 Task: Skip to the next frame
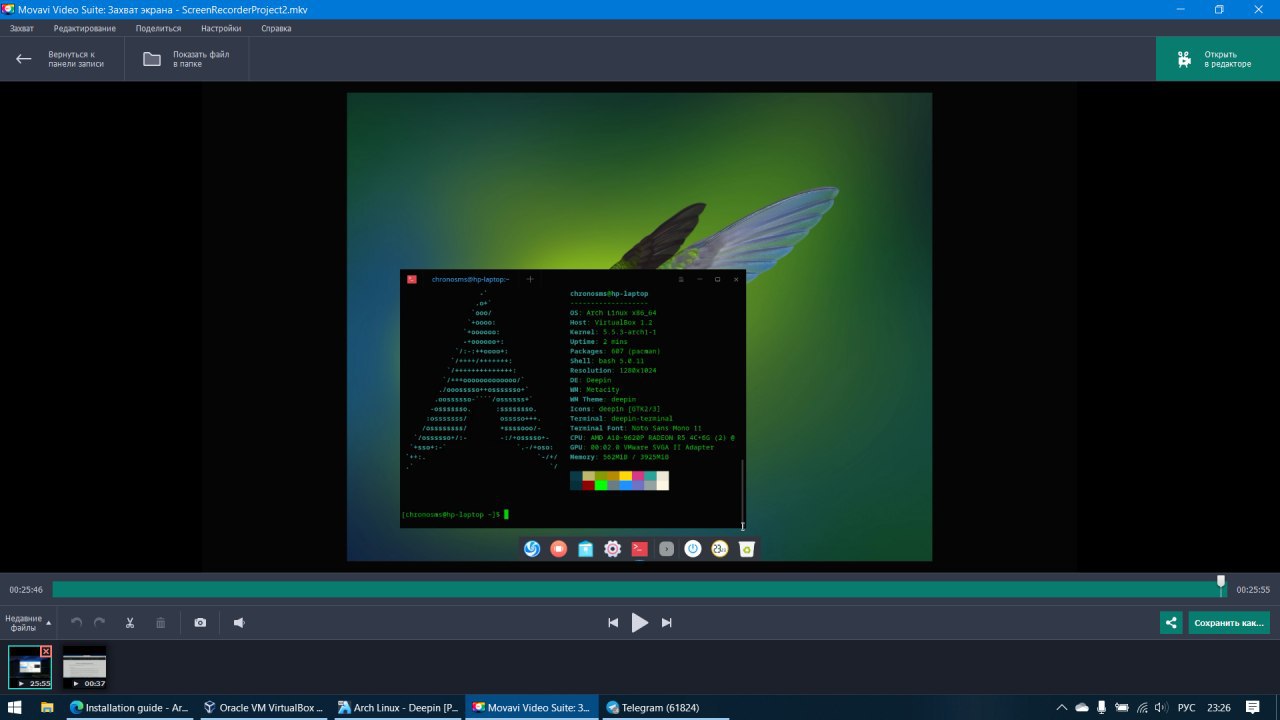(x=667, y=623)
